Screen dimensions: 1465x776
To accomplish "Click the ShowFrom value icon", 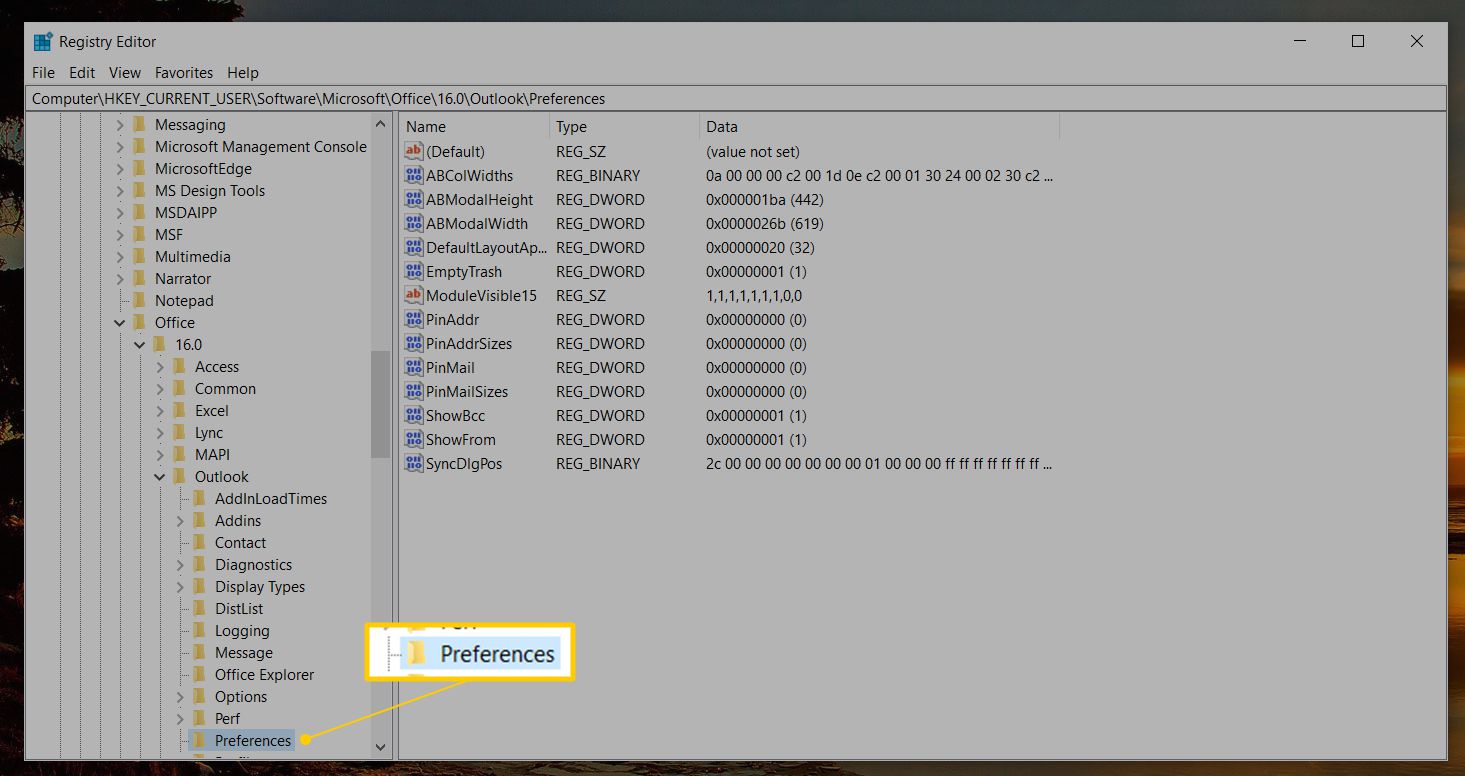I will (x=414, y=439).
